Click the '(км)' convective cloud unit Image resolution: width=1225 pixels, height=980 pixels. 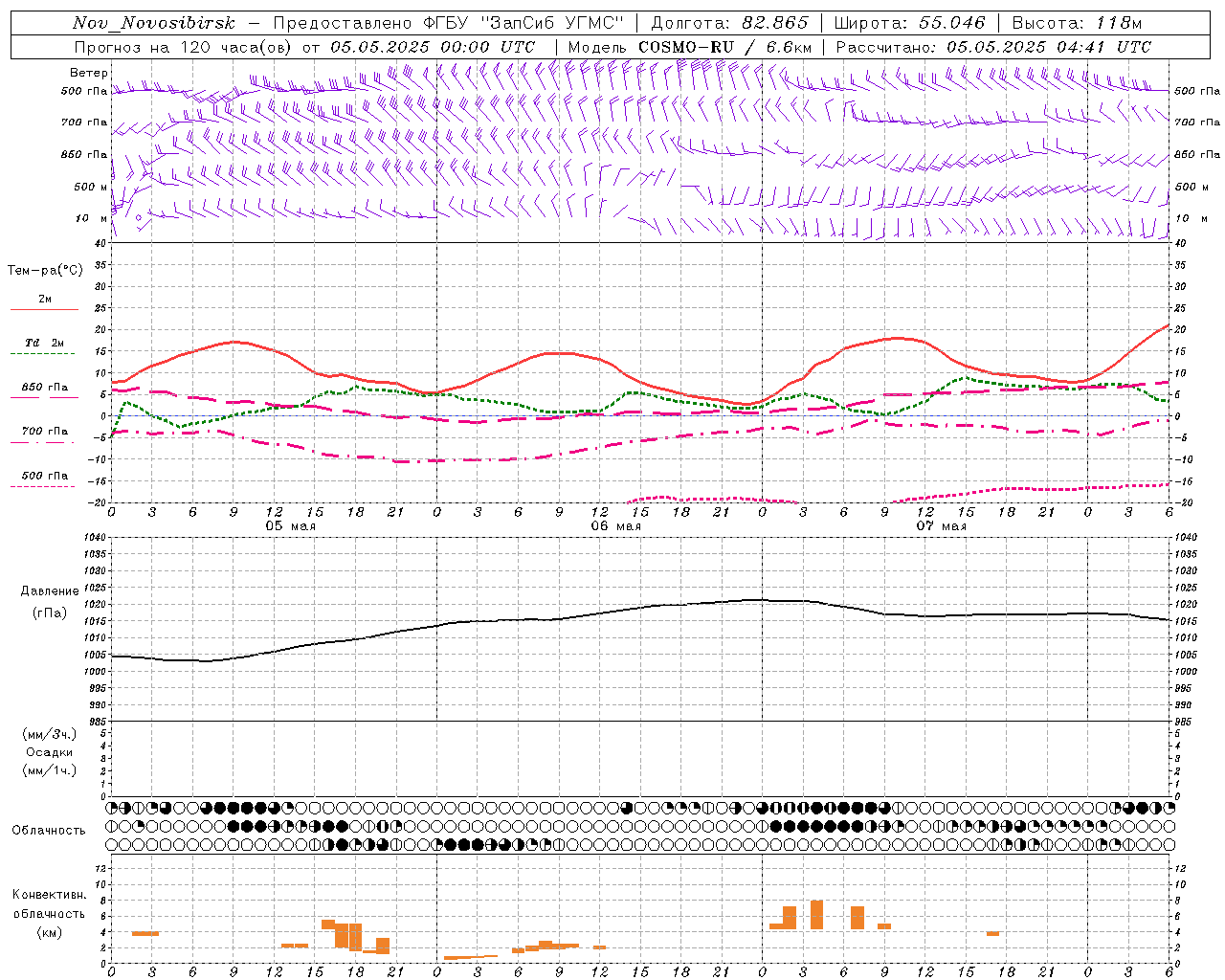[50, 932]
